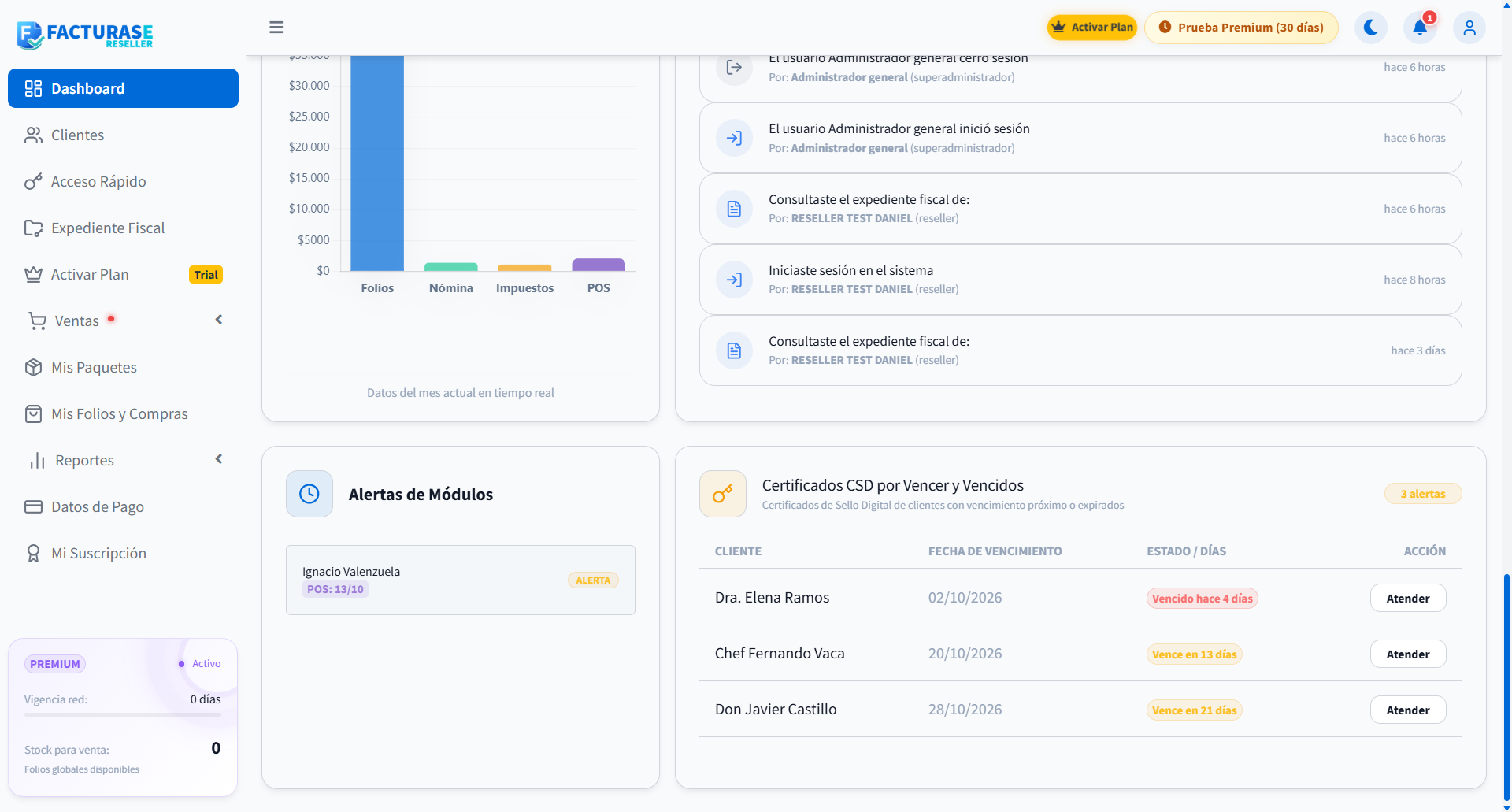Click the Expediente Fiscal folder icon
Viewport: 1512px width, 812px height.
[33, 228]
